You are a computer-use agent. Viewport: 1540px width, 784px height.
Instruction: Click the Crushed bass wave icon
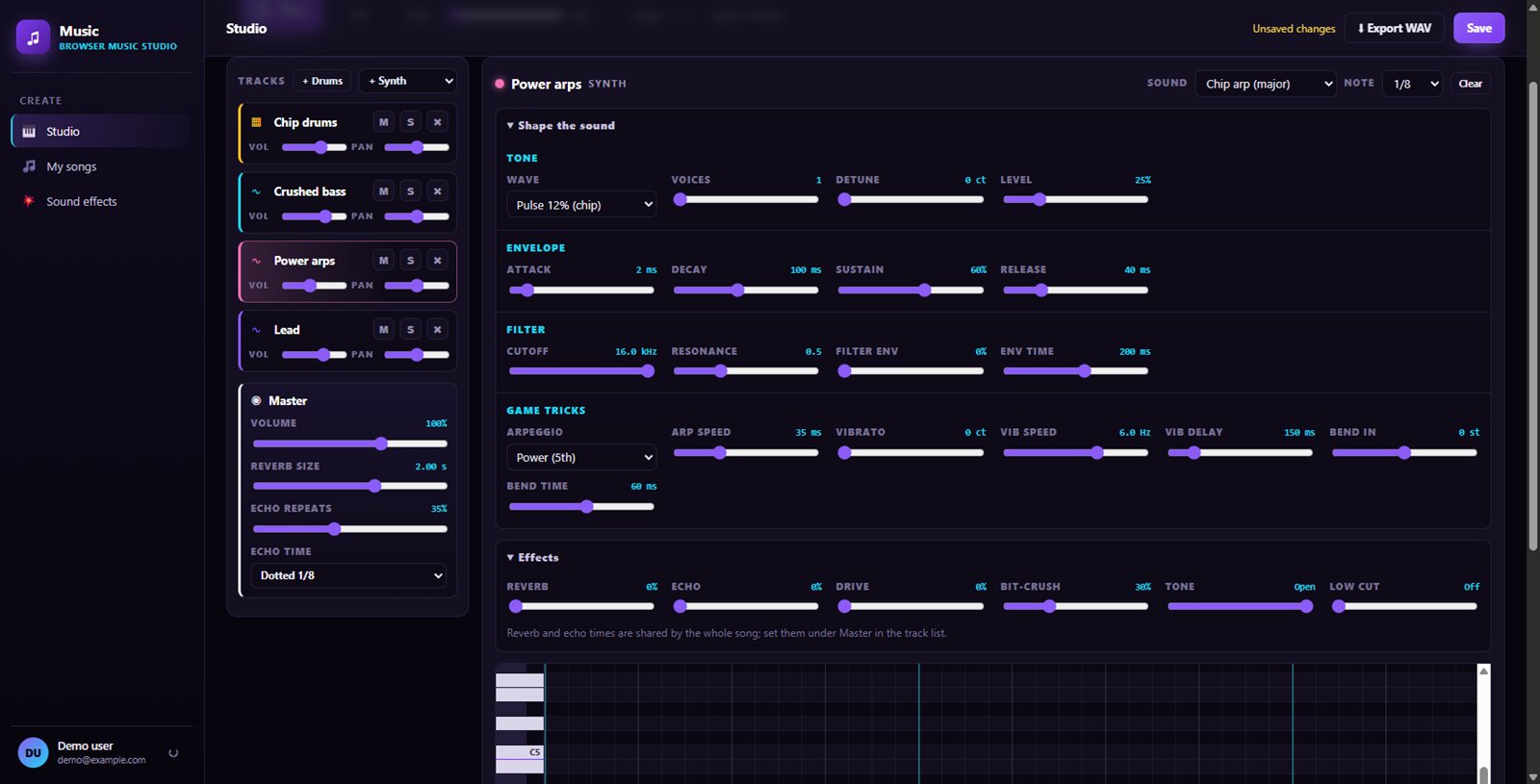(256, 191)
